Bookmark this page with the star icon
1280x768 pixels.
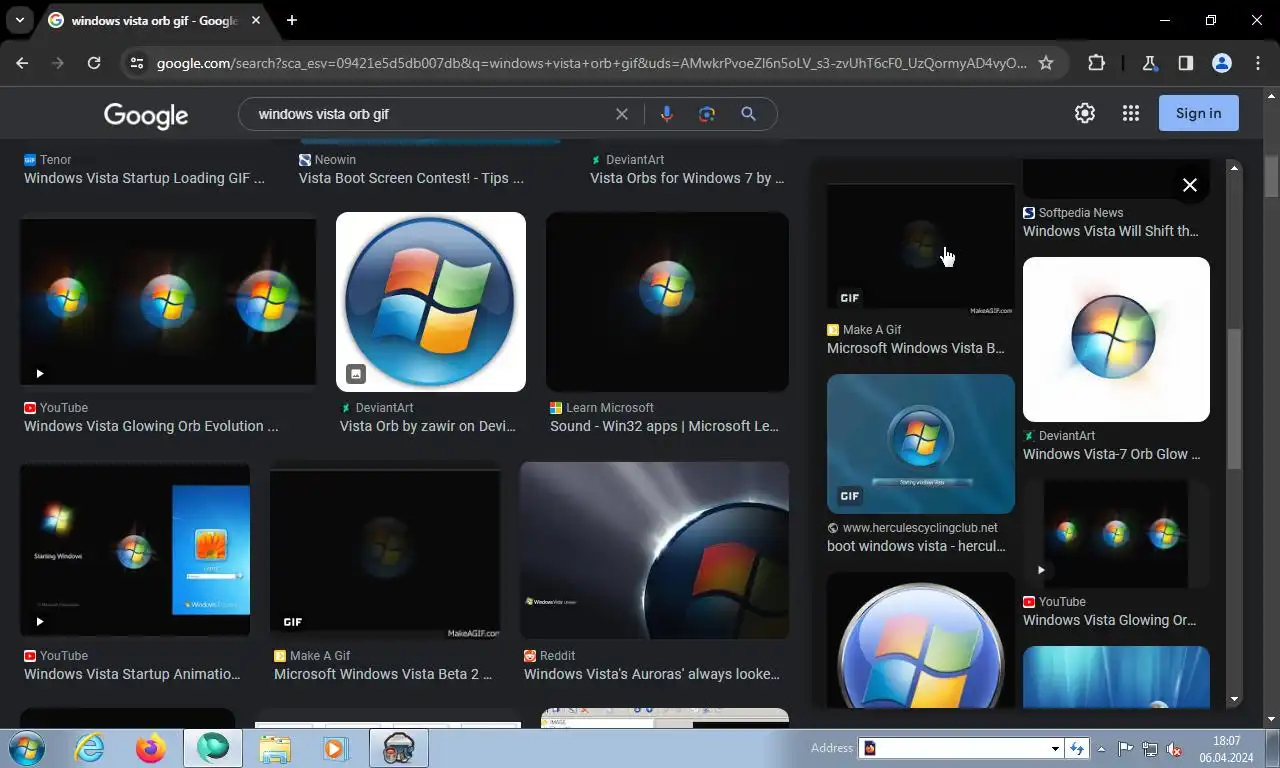[1046, 63]
